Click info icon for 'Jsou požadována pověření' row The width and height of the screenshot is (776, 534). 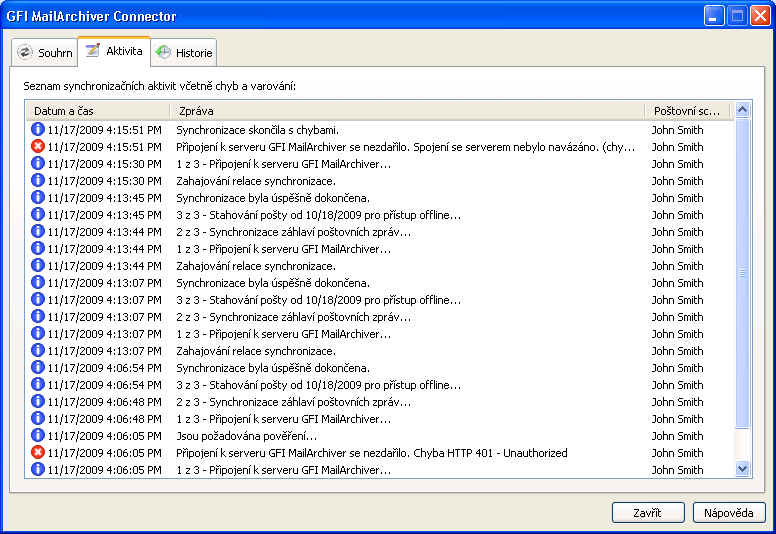[38, 435]
